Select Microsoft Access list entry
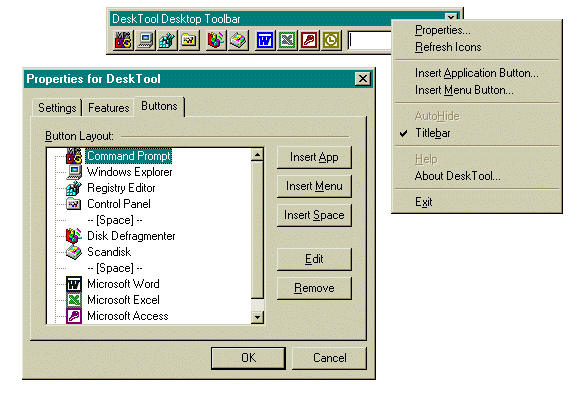The height and width of the screenshot is (398, 584). pyautogui.click(x=128, y=316)
